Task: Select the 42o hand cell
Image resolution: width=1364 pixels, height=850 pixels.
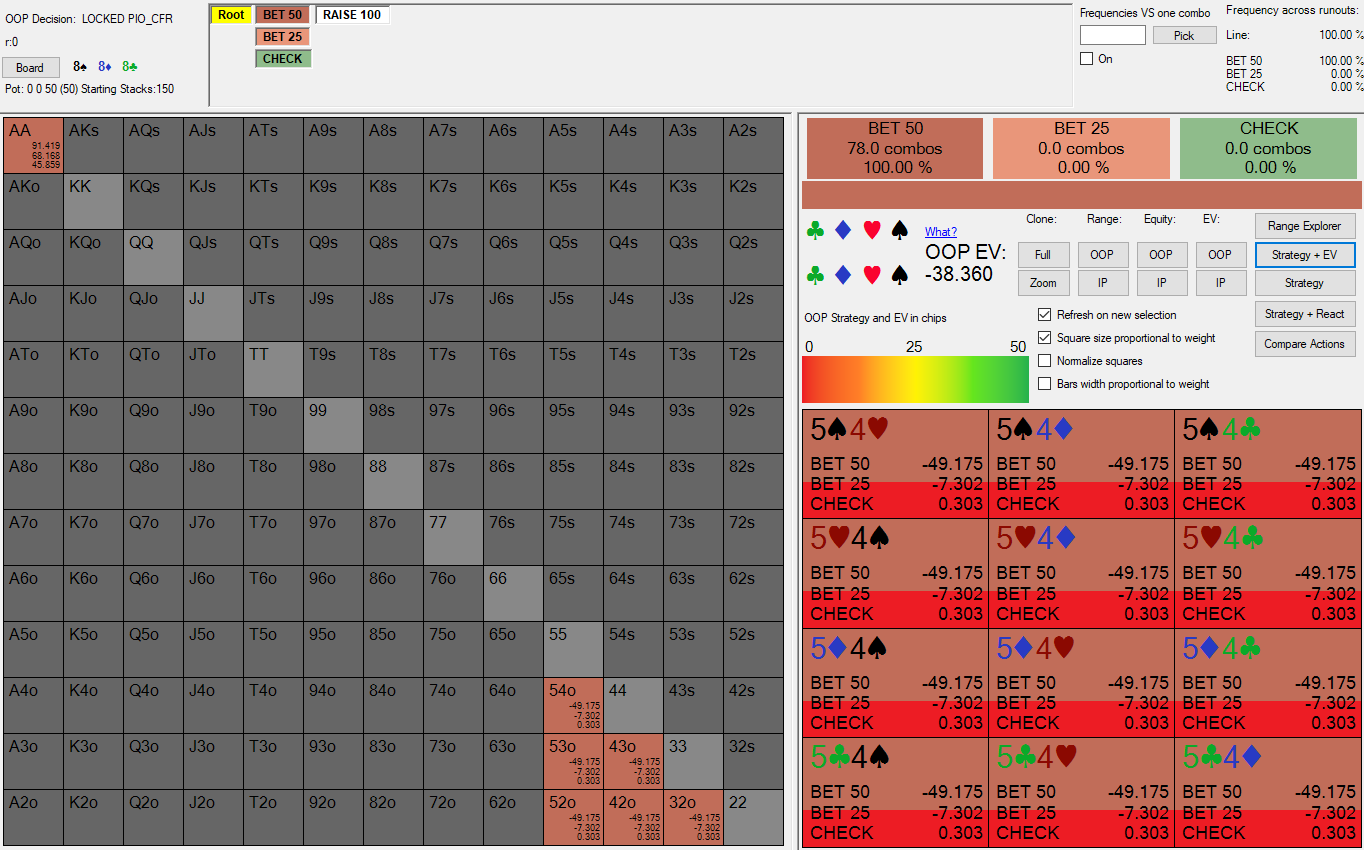Action: click(x=633, y=818)
